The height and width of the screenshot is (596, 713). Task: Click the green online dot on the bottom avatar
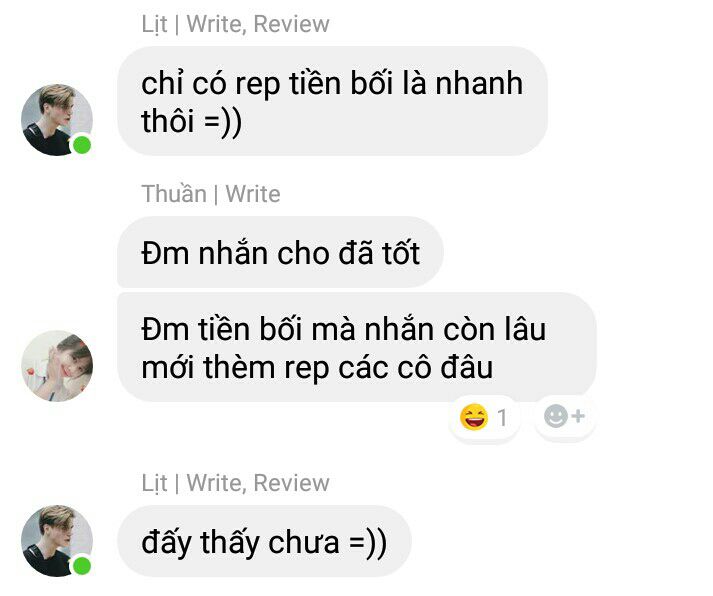click(x=82, y=566)
